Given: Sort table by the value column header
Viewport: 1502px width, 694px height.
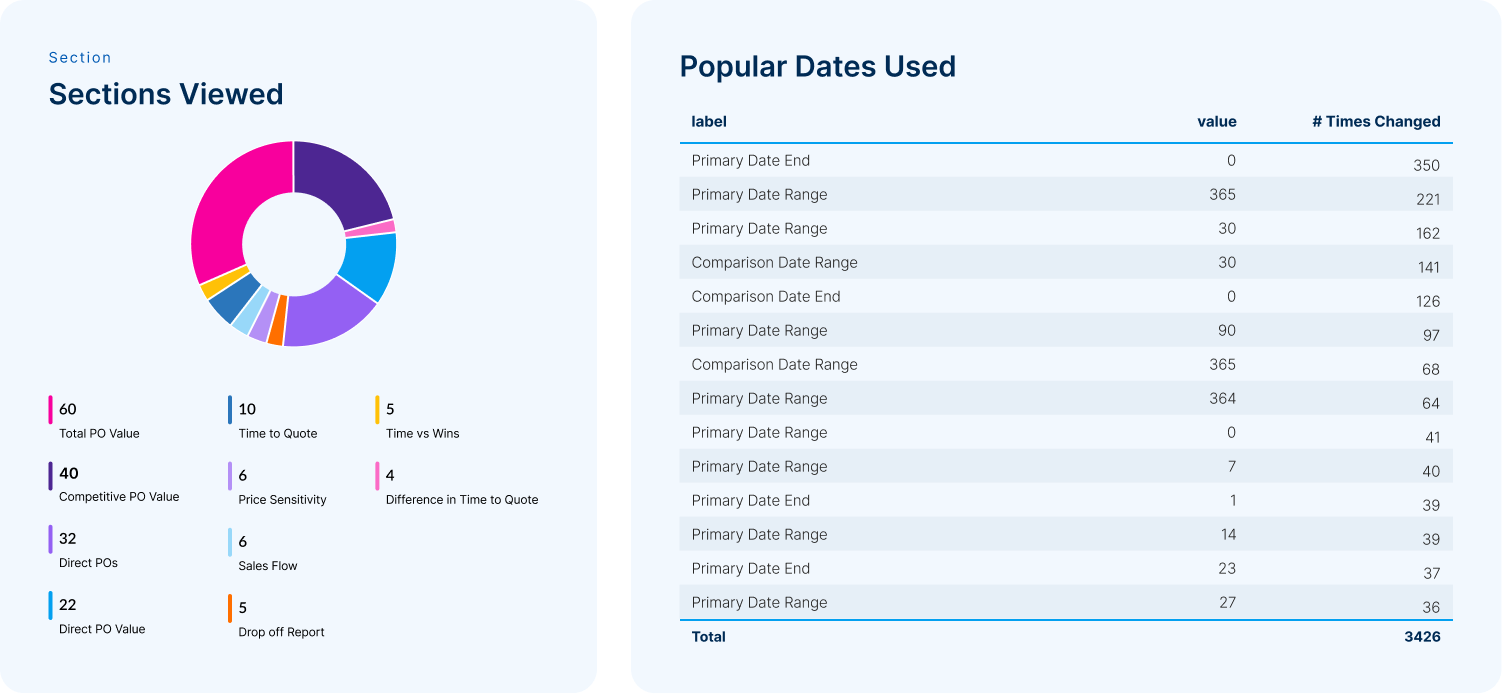Looking at the screenshot, I should coord(1216,122).
